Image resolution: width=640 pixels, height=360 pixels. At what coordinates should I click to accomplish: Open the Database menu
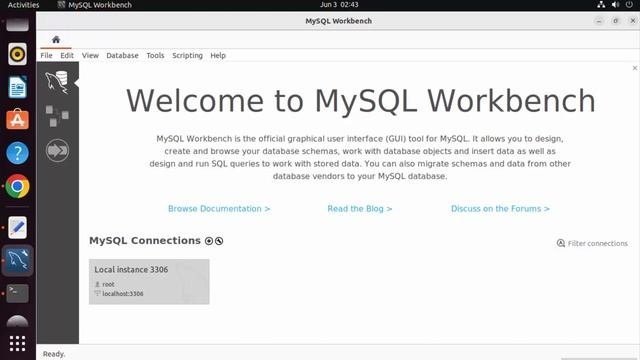pyautogui.click(x=122, y=55)
